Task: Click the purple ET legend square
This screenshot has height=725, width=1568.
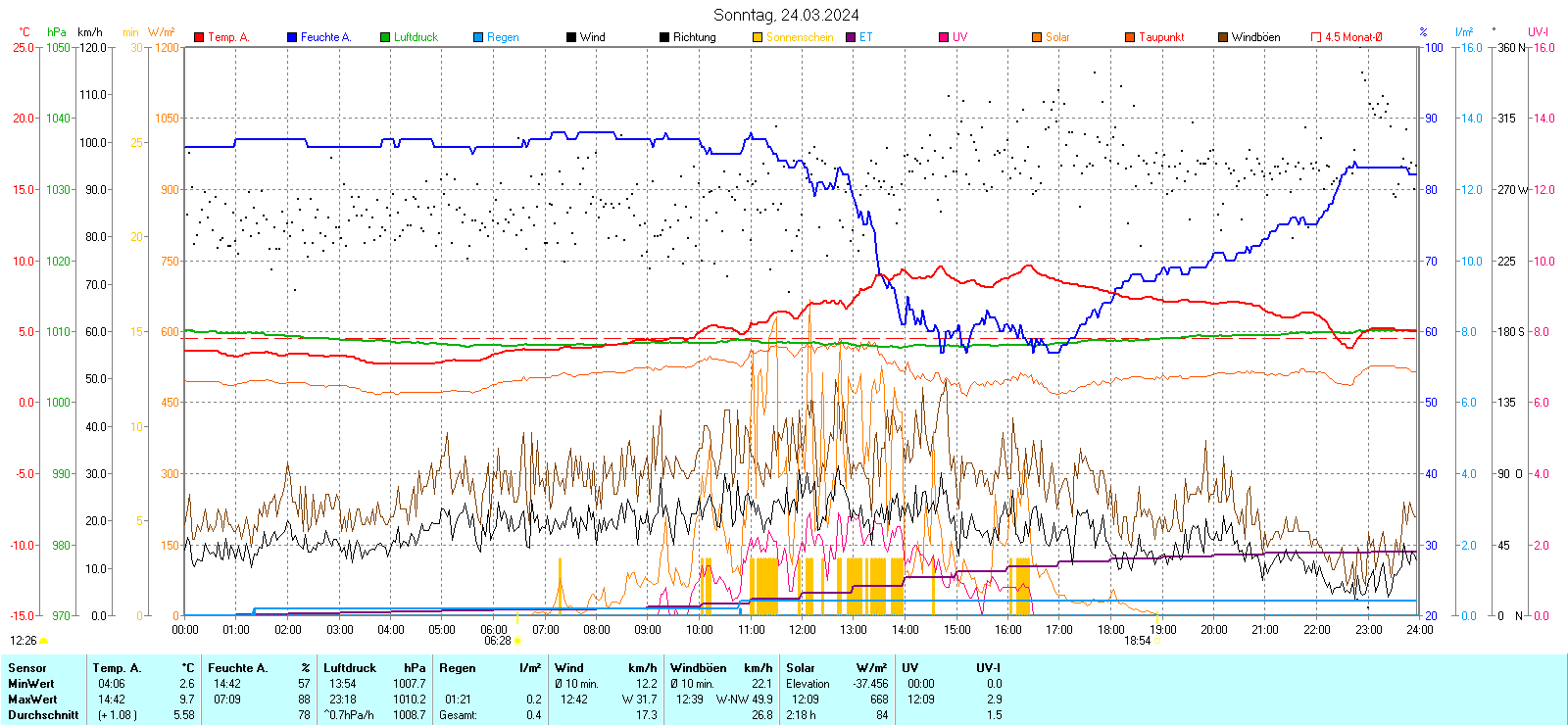Action: [x=851, y=37]
